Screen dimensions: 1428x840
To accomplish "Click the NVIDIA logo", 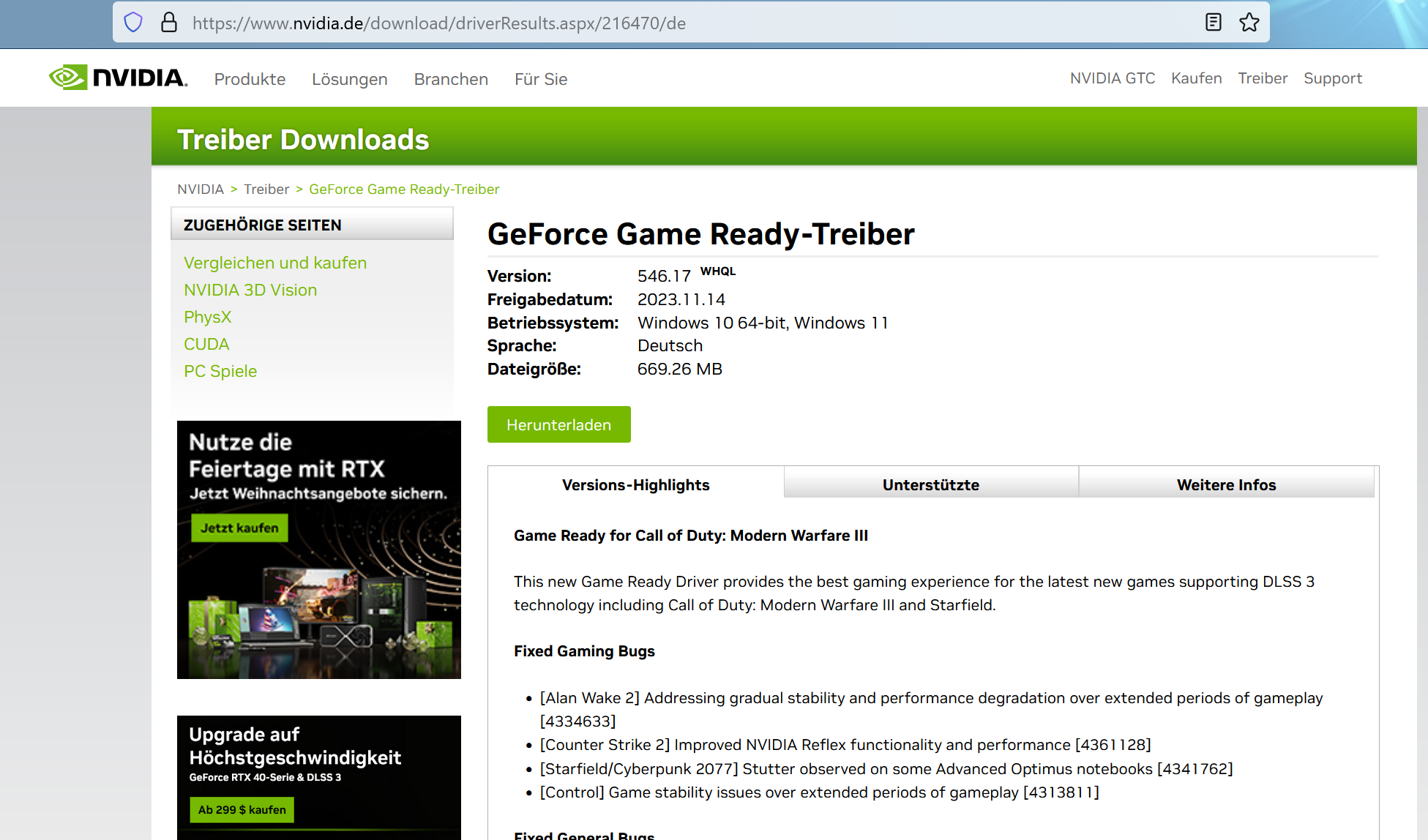I will 119,78.
